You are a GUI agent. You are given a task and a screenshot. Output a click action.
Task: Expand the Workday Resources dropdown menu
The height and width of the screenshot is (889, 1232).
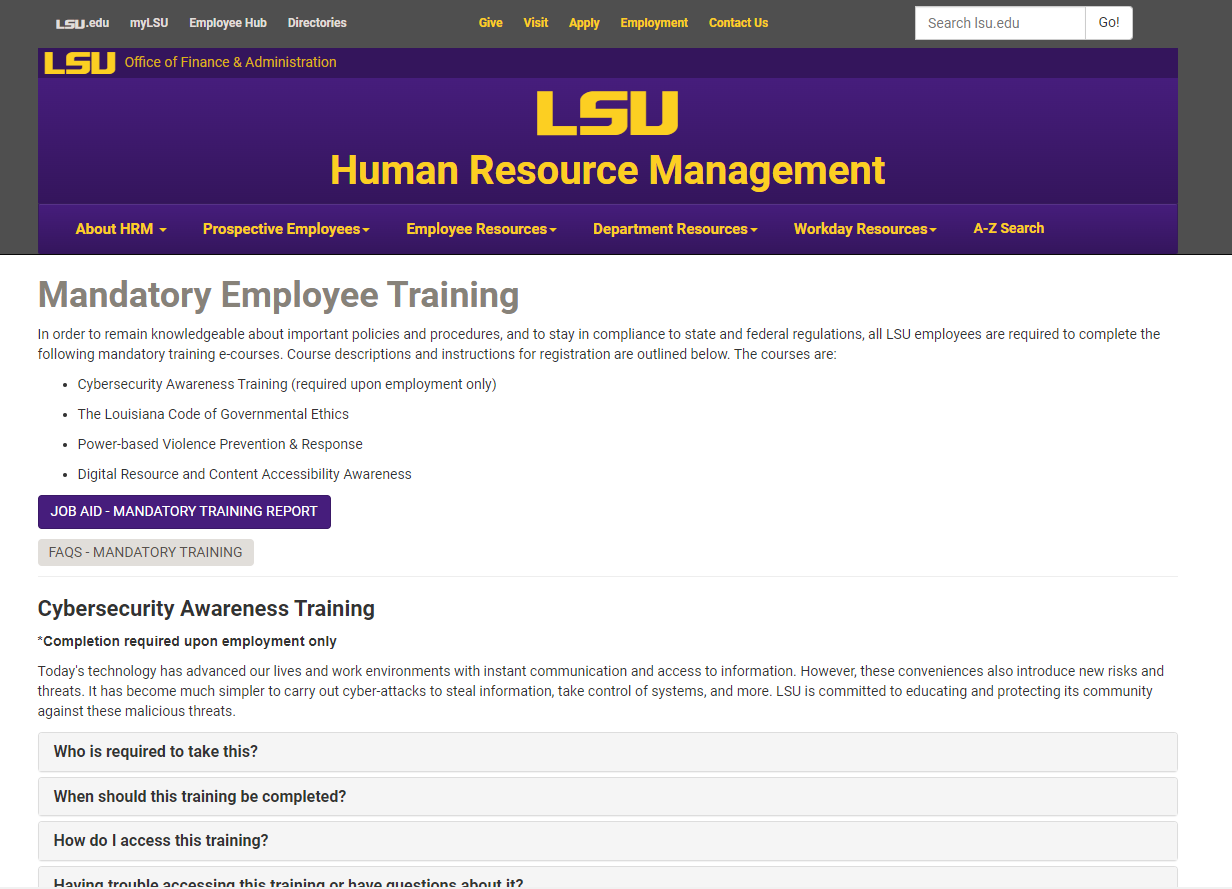tap(865, 229)
